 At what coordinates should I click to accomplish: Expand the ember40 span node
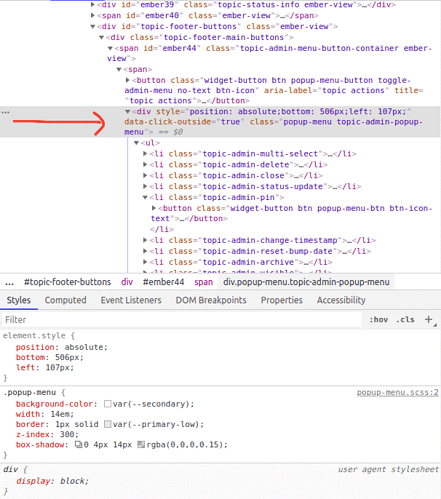[x=93, y=15]
